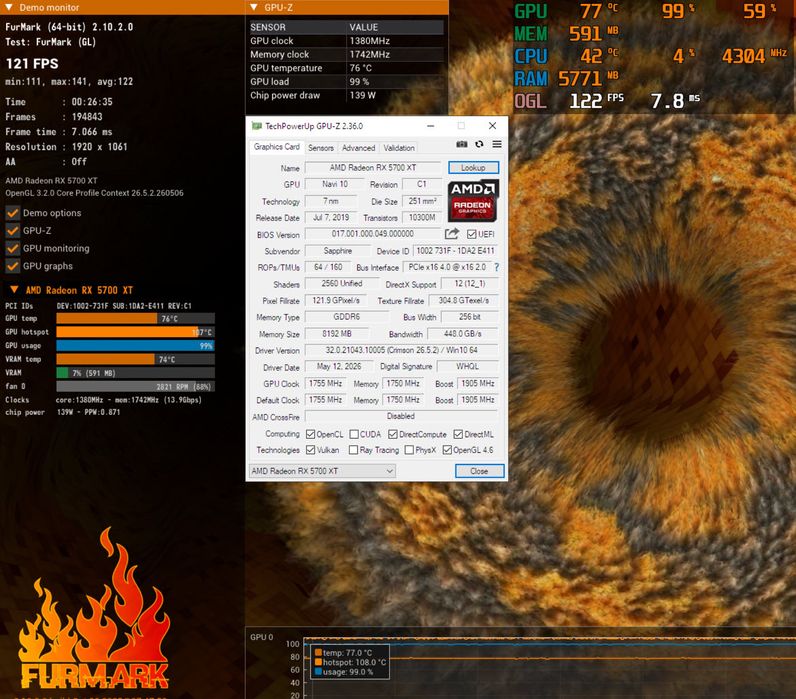Uncheck GPU graphs option
This screenshot has width=796, height=699.
(x=13, y=266)
